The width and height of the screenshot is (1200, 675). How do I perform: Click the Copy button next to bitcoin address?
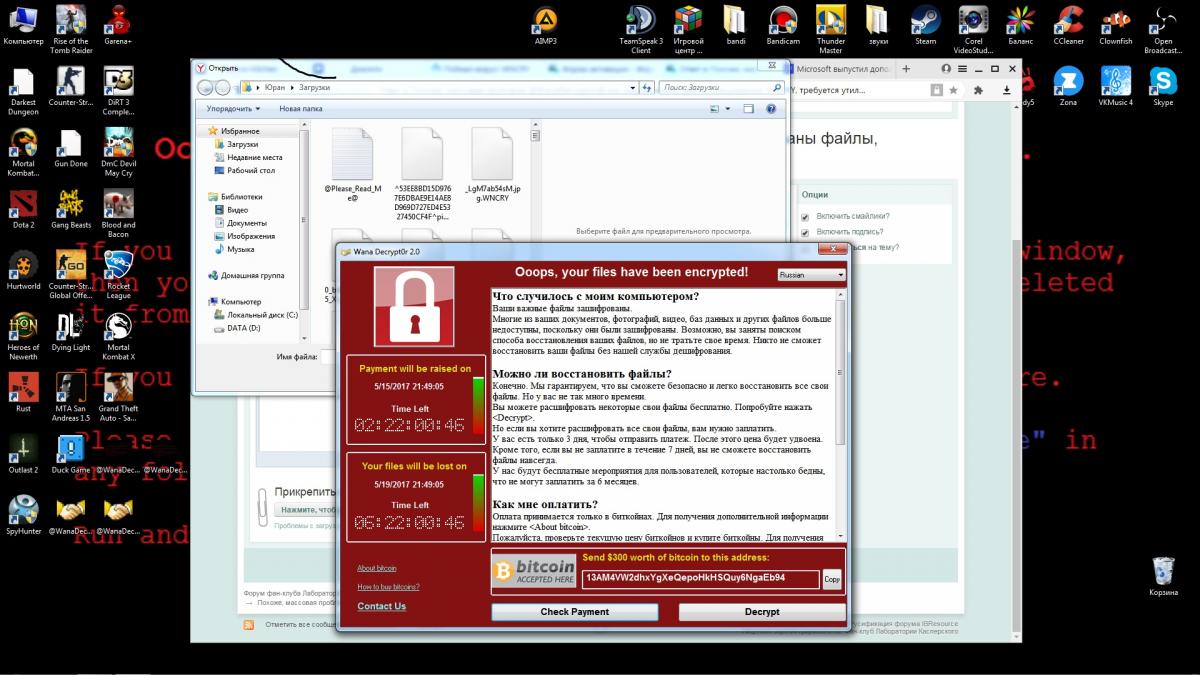[832, 579]
